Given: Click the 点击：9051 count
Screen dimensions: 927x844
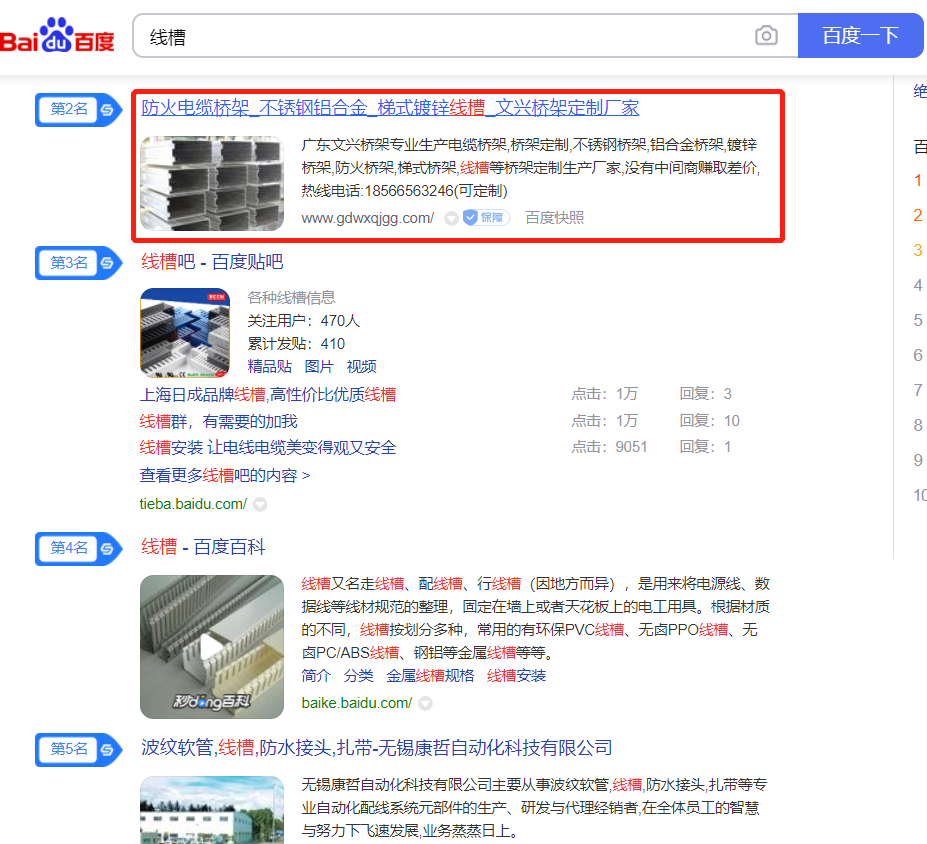Looking at the screenshot, I should (x=609, y=447).
